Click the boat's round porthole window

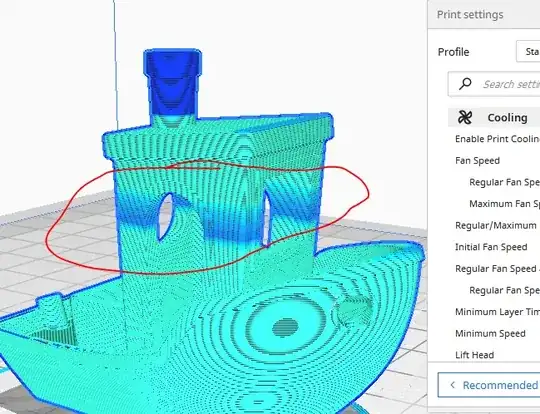(x=285, y=328)
